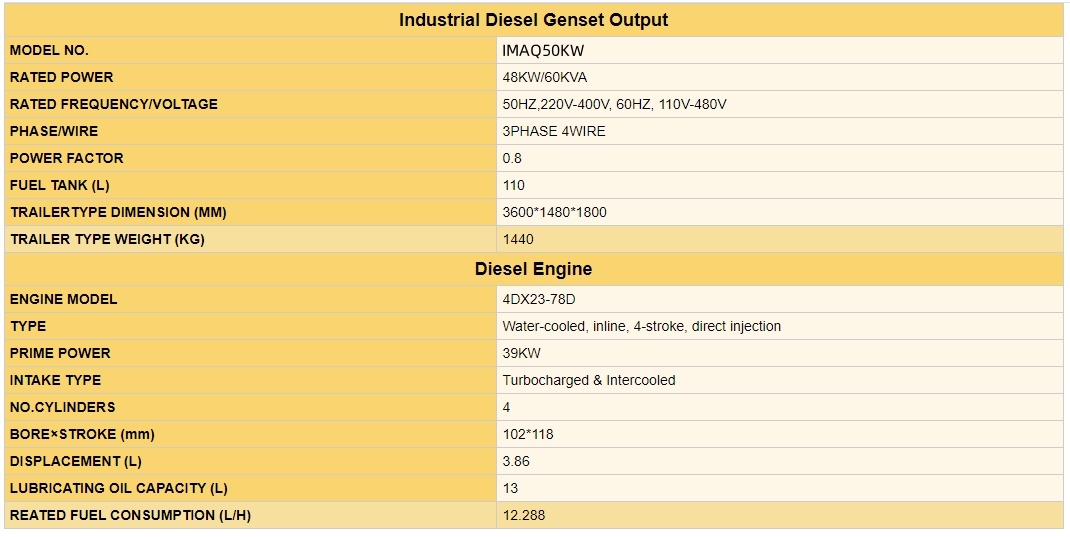
Task: Click the '12.288' fuel consumption value
Action: [x=523, y=515]
